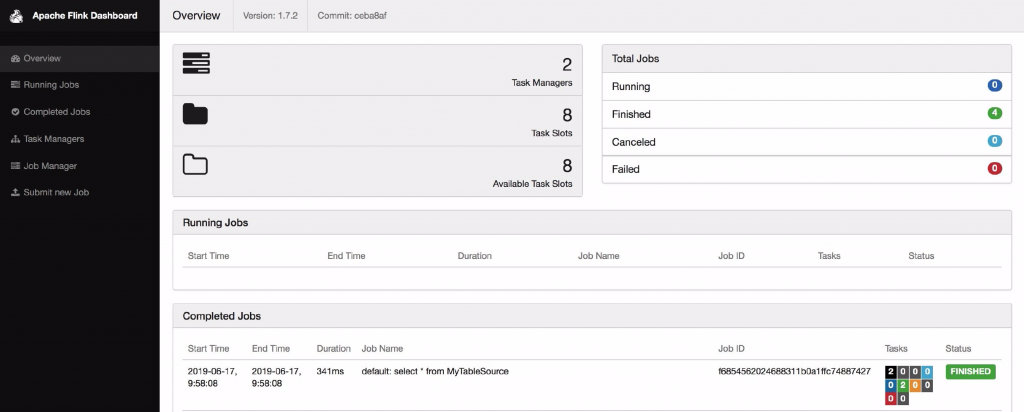
Task: Click the orange task count box
Action: 915,385
